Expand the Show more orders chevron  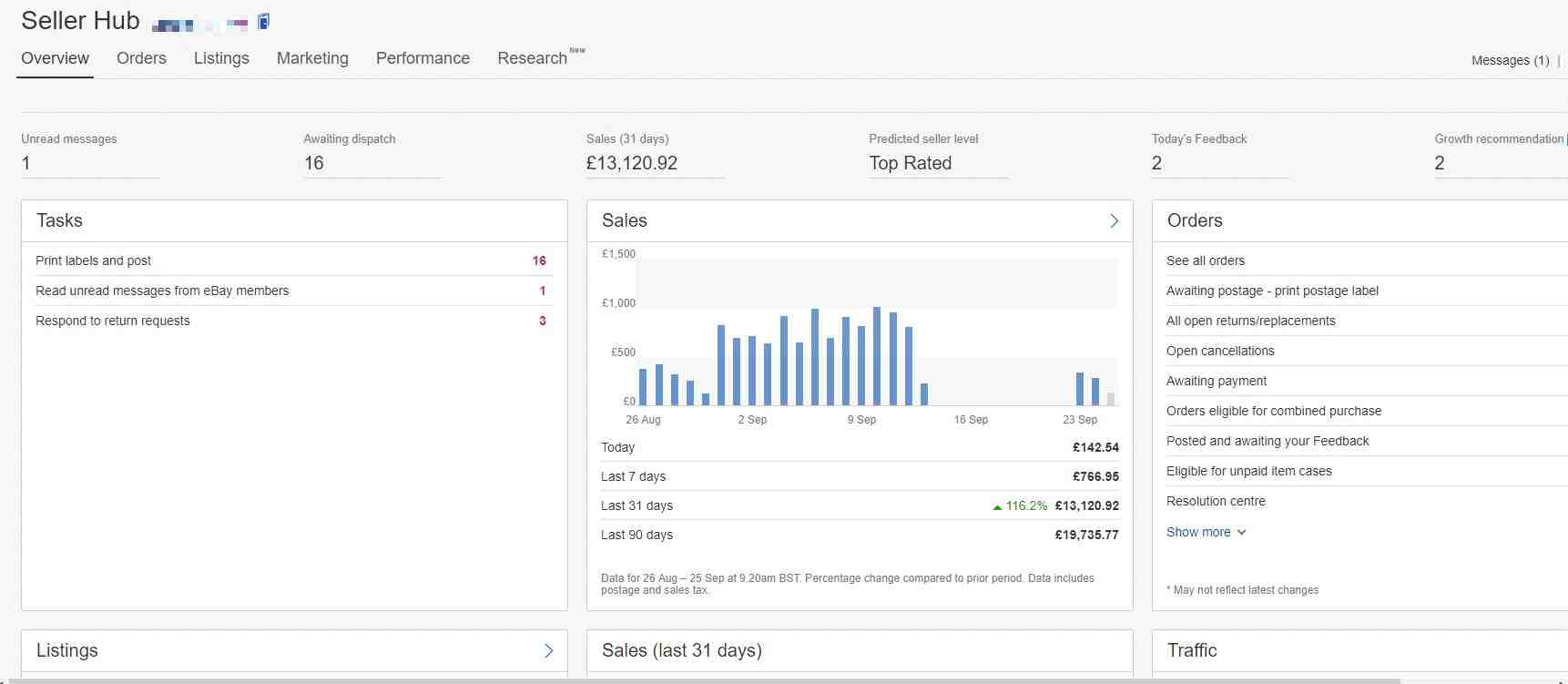1241,532
